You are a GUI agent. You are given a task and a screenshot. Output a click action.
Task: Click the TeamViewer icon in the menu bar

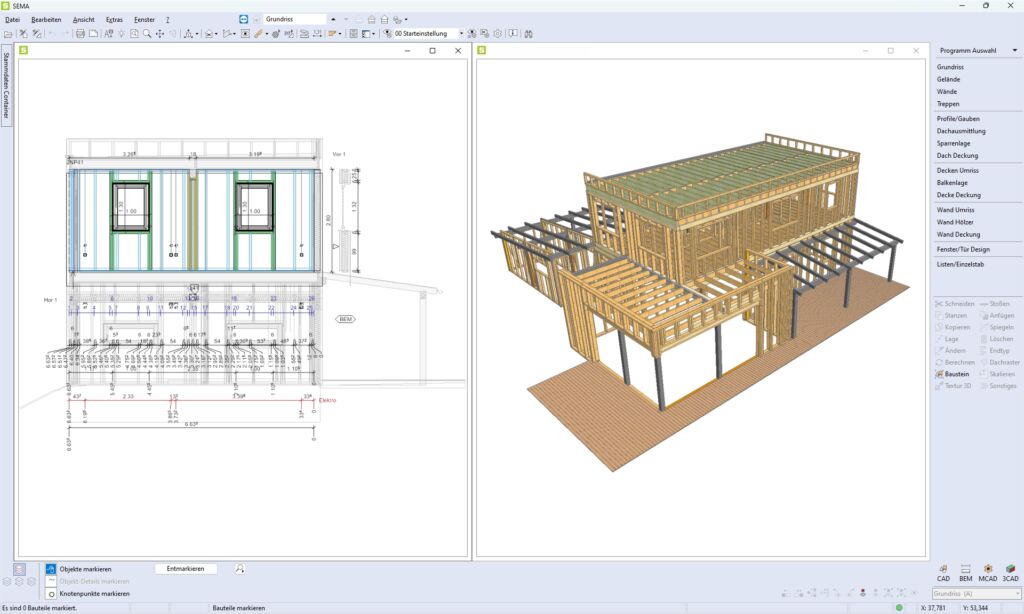(245, 19)
